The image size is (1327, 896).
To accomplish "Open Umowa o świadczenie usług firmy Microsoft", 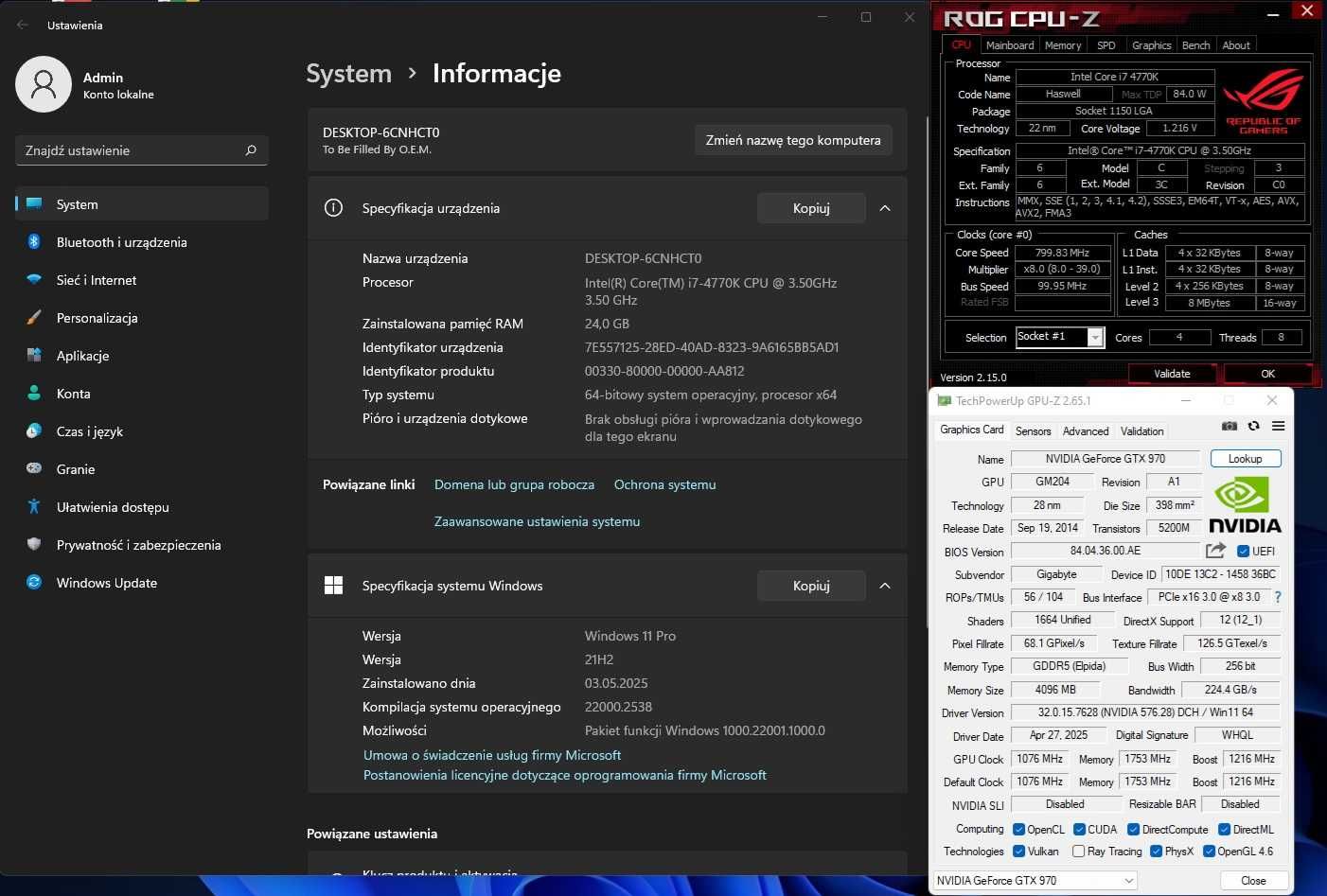I will (492, 755).
